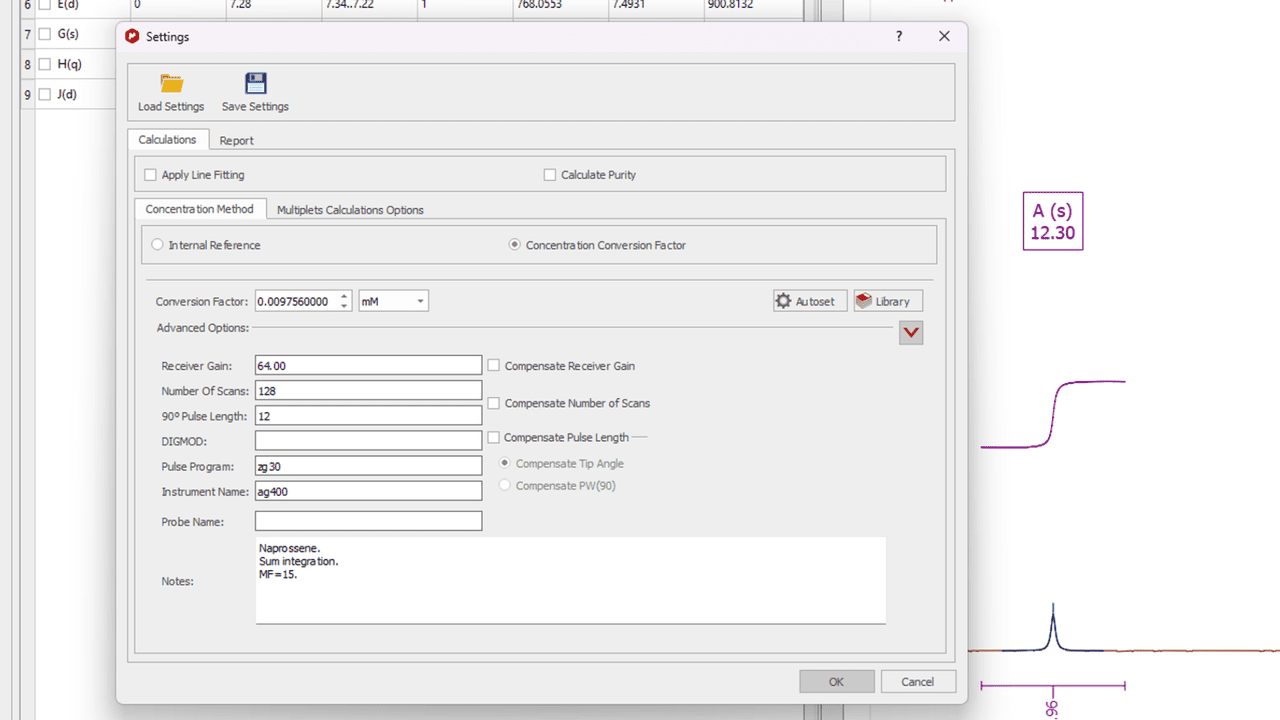This screenshot has height=720, width=1280.
Task: Select the Internal Reference radio button
Action: coord(157,245)
